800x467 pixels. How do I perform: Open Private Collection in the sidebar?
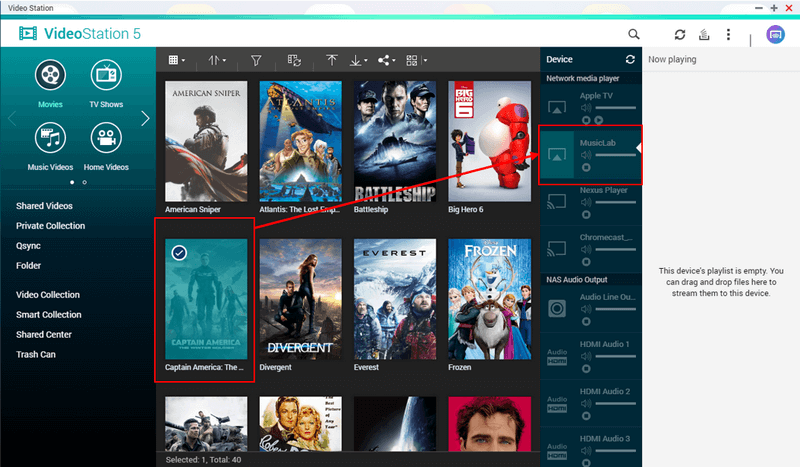point(51,226)
